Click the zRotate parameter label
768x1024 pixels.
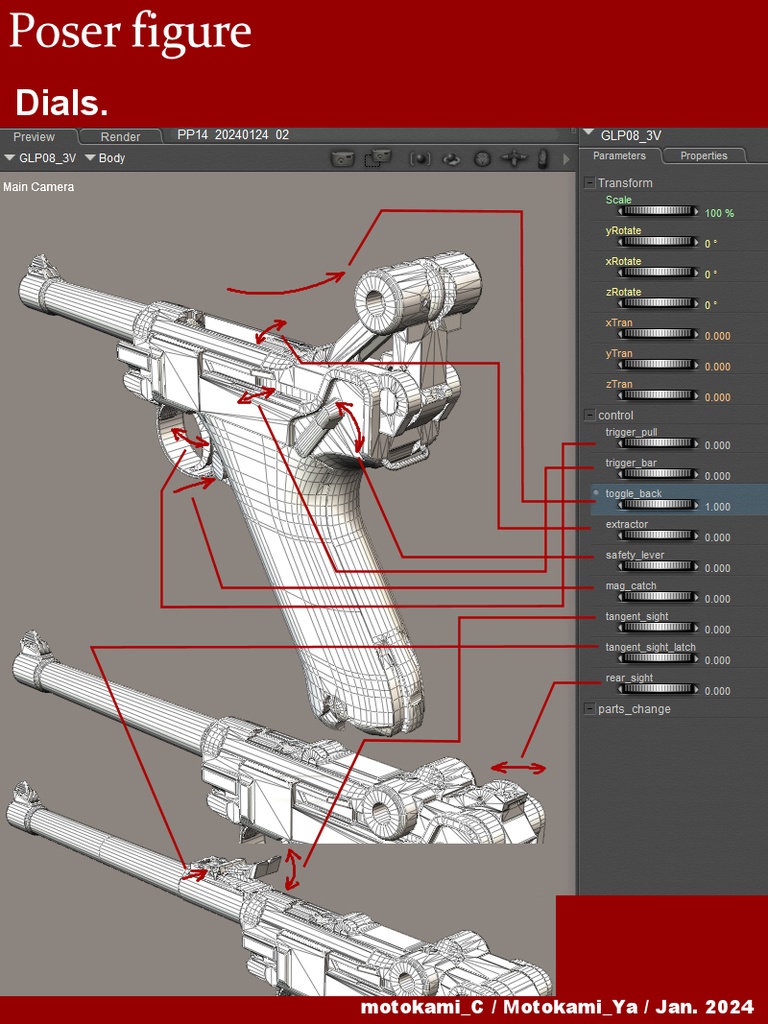pyautogui.click(x=623, y=292)
